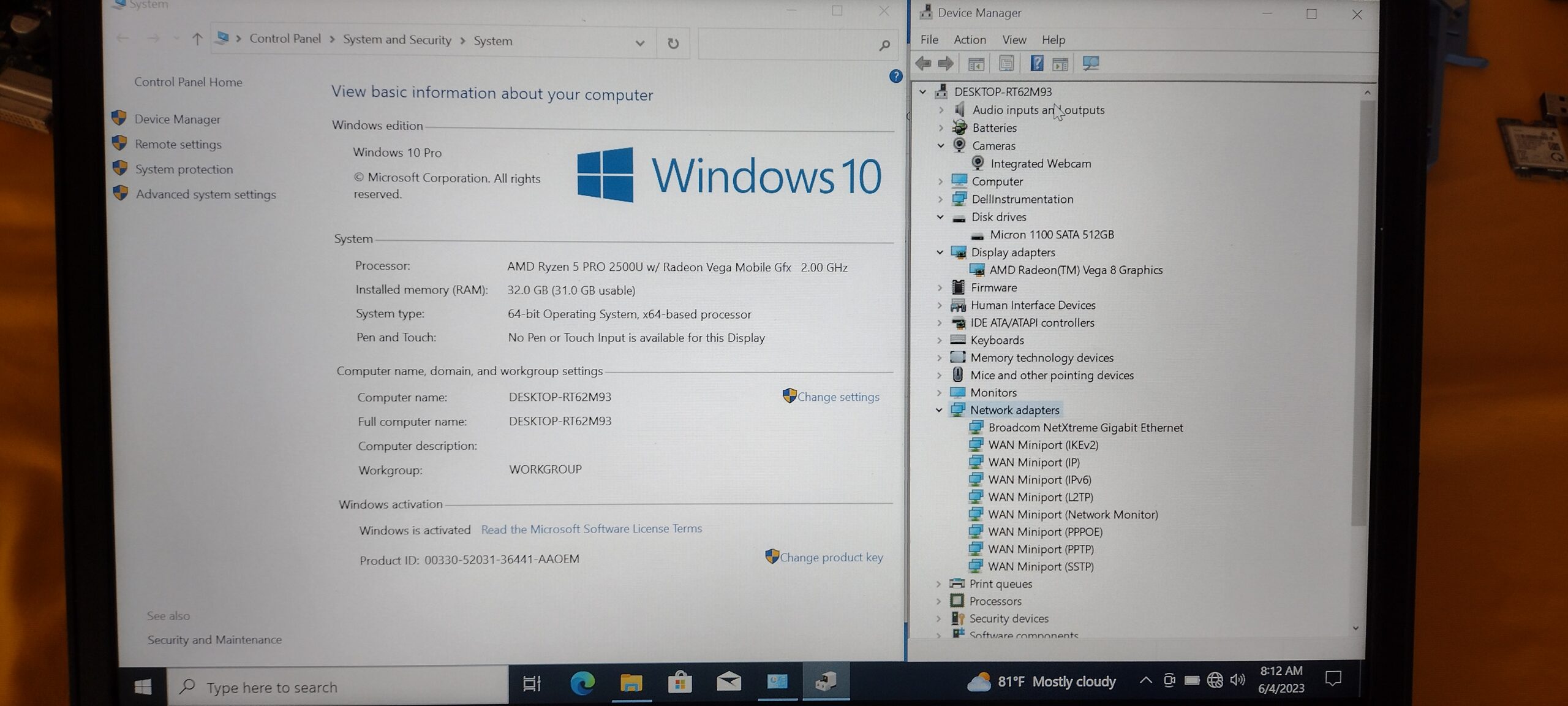
Task: Select Broadcom NetXtreme Gigabit Ethernet adapter
Action: (1085, 428)
